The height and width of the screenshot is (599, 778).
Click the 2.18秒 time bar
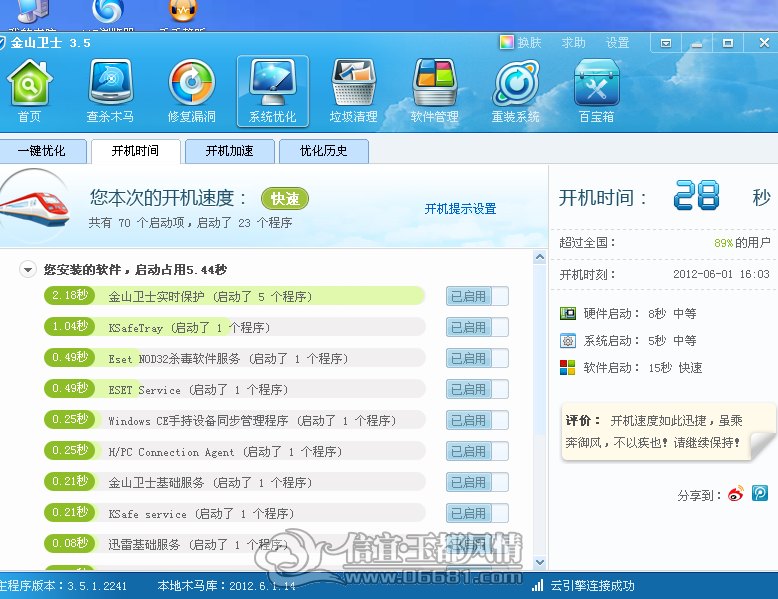70,295
